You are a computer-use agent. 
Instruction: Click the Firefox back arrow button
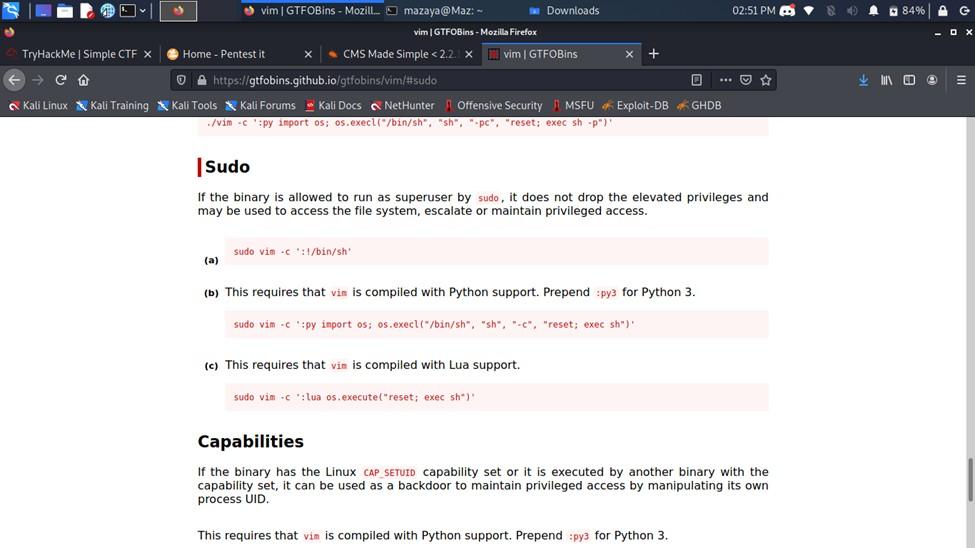coord(15,80)
